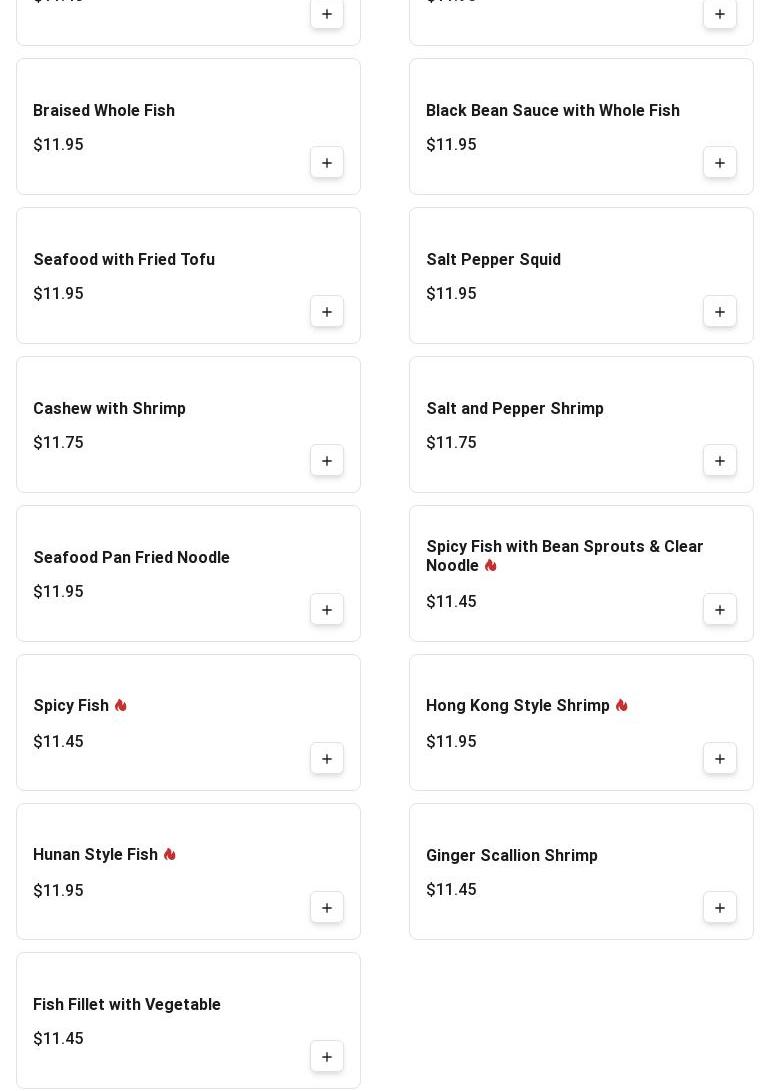Click plus button for Seafood with Fried Tofu
The height and width of the screenshot is (1091, 770).
327,312
